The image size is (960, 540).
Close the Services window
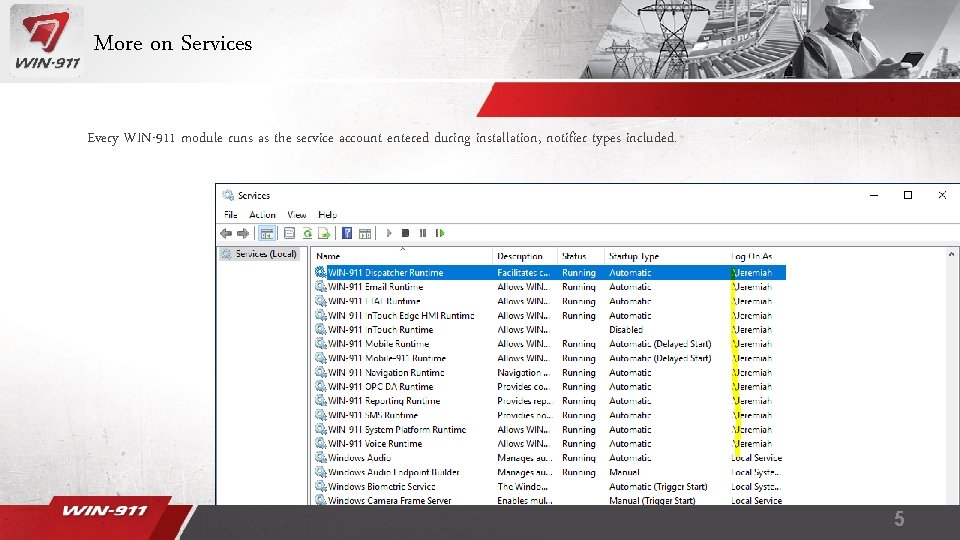click(942, 195)
